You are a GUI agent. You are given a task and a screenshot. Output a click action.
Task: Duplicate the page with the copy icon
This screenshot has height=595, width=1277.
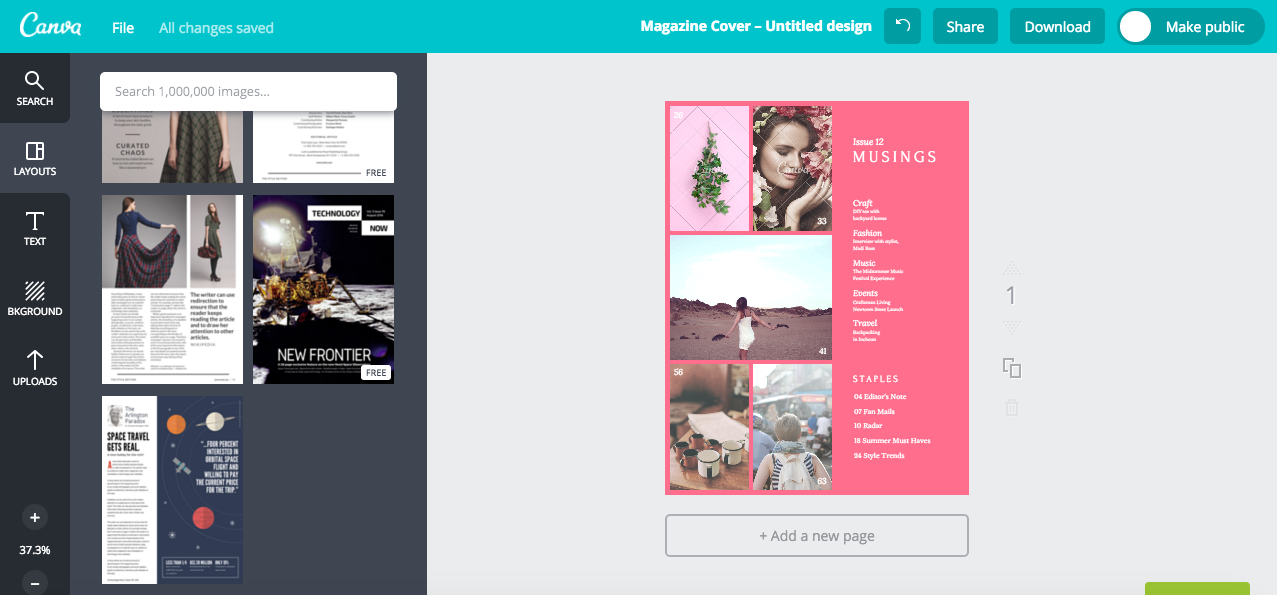click(x=1012, y=368)
